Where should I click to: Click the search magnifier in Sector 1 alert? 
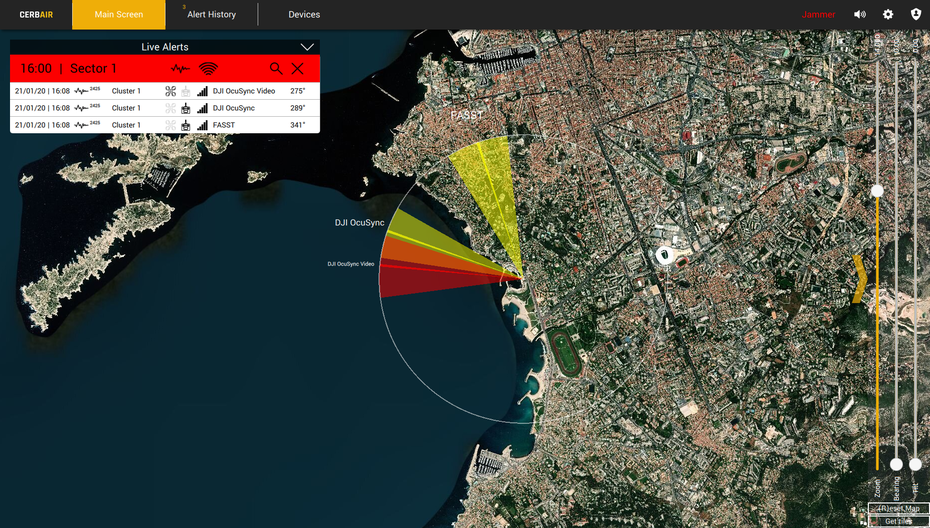point(276,68)
